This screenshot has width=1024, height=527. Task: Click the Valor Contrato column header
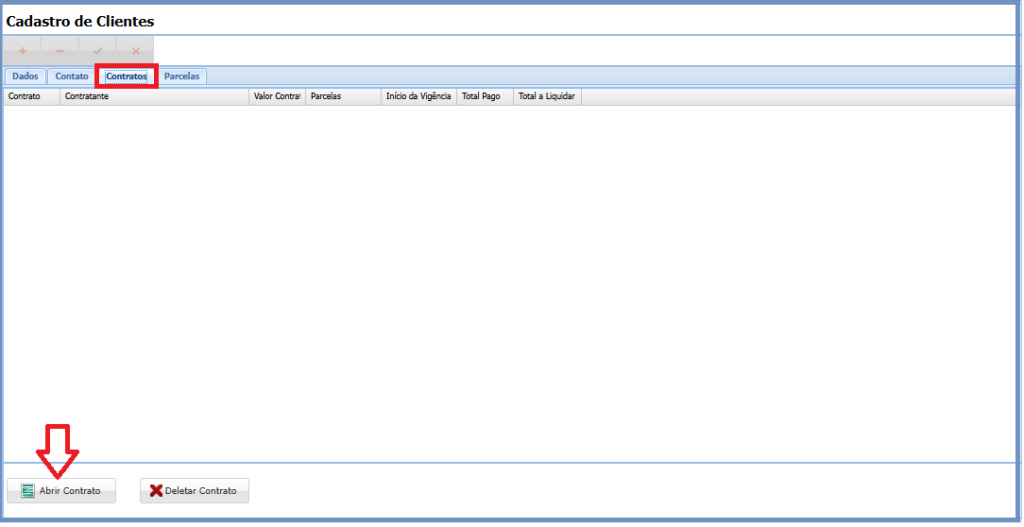tap(277, 97)
